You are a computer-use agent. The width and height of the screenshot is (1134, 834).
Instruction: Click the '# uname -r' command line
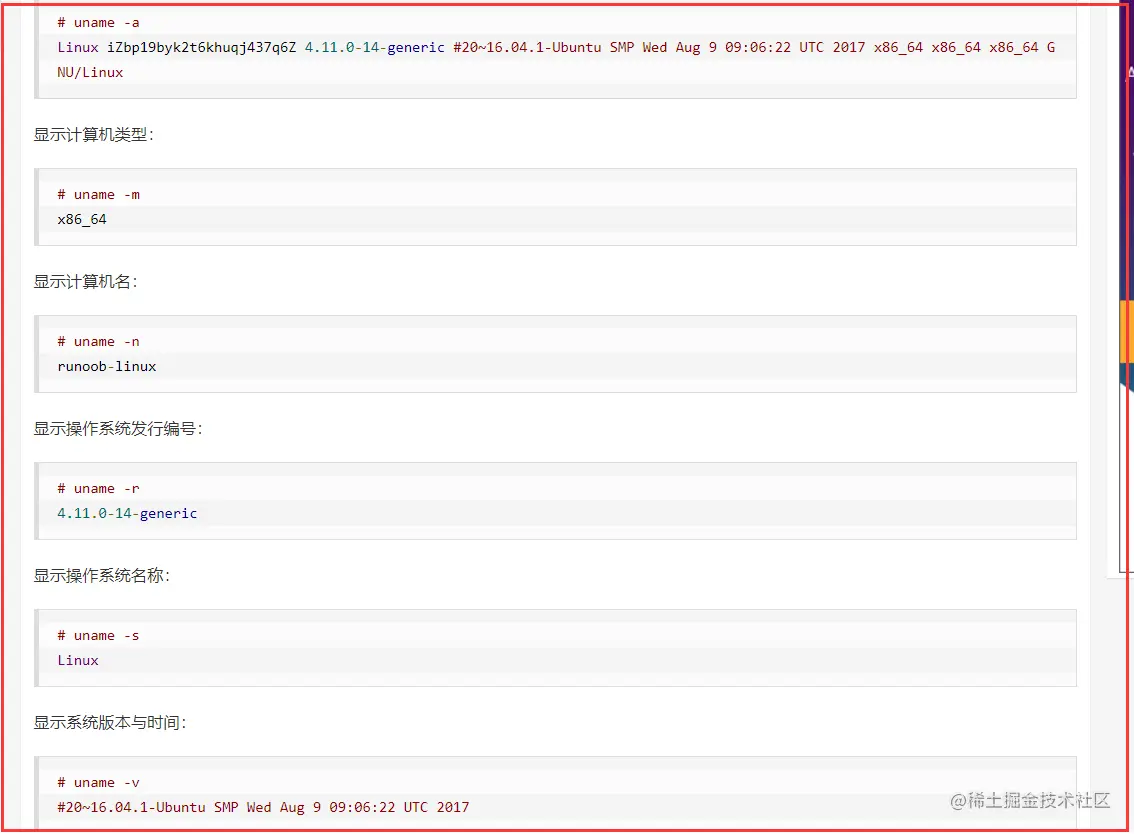coord(98,488)
